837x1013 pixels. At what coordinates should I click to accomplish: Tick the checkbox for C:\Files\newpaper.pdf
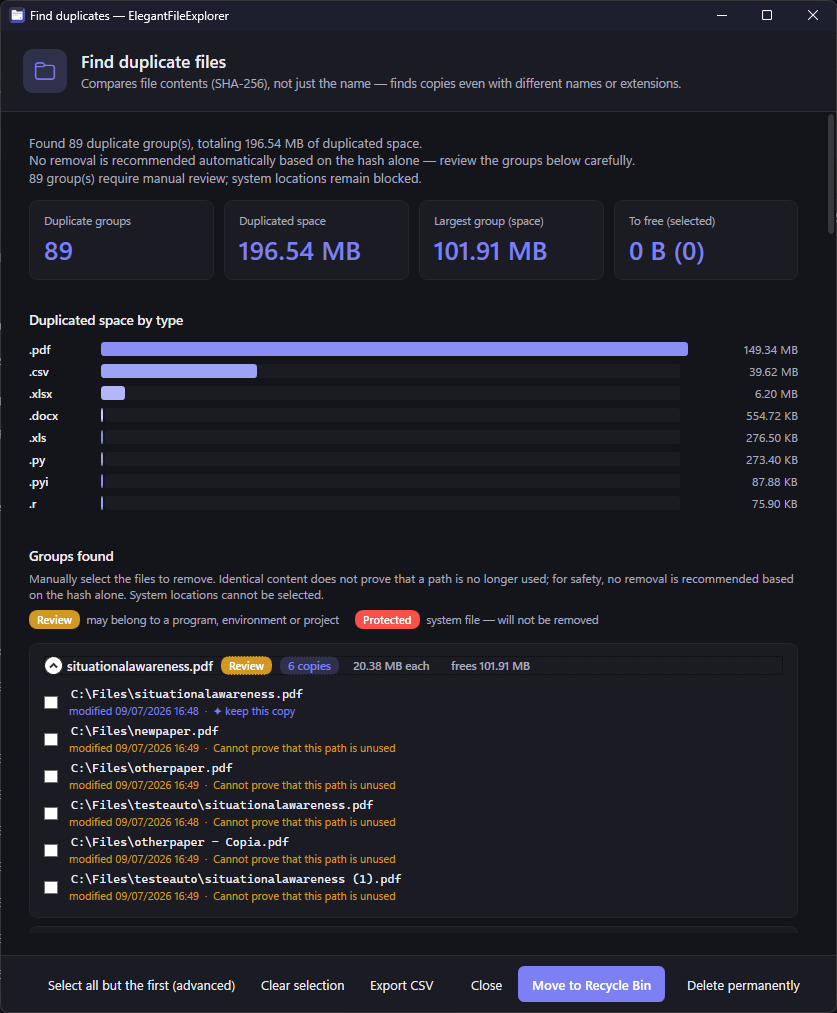[51, 739]
